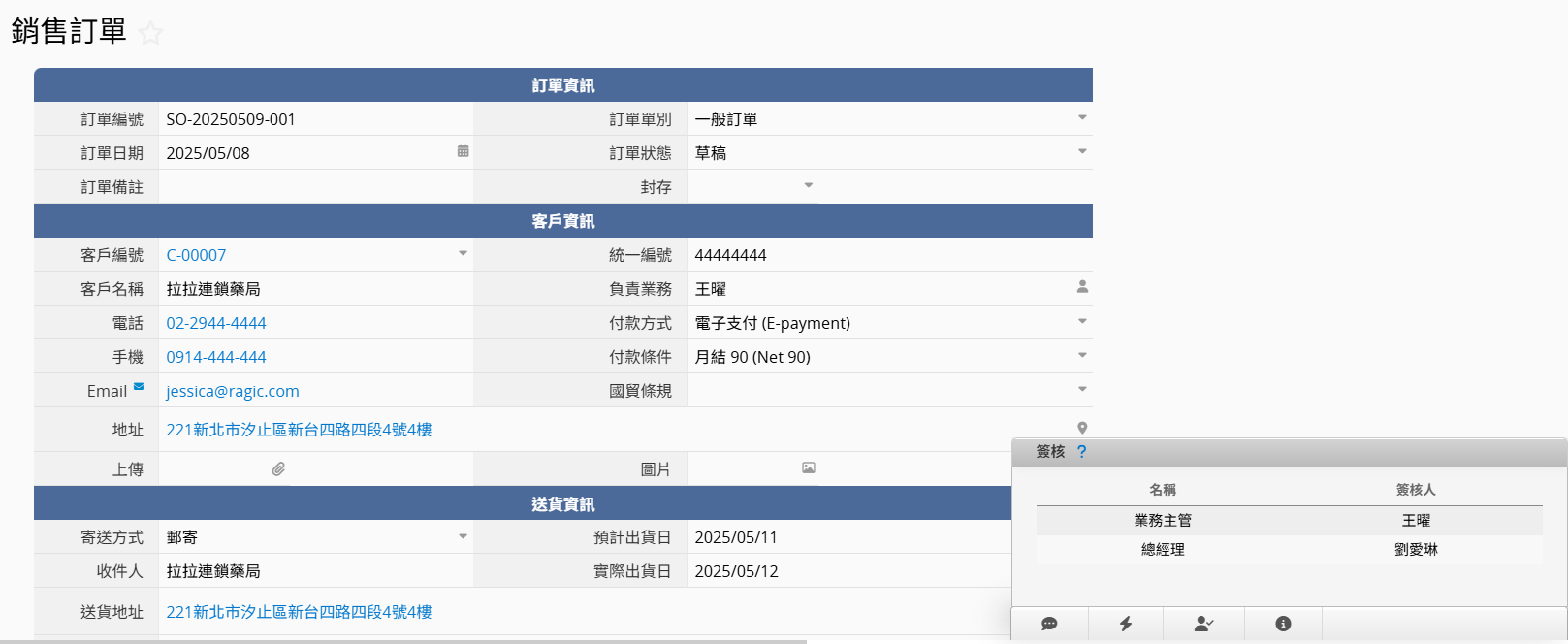Select the 業務主管 approval row

coord(1289,521)
